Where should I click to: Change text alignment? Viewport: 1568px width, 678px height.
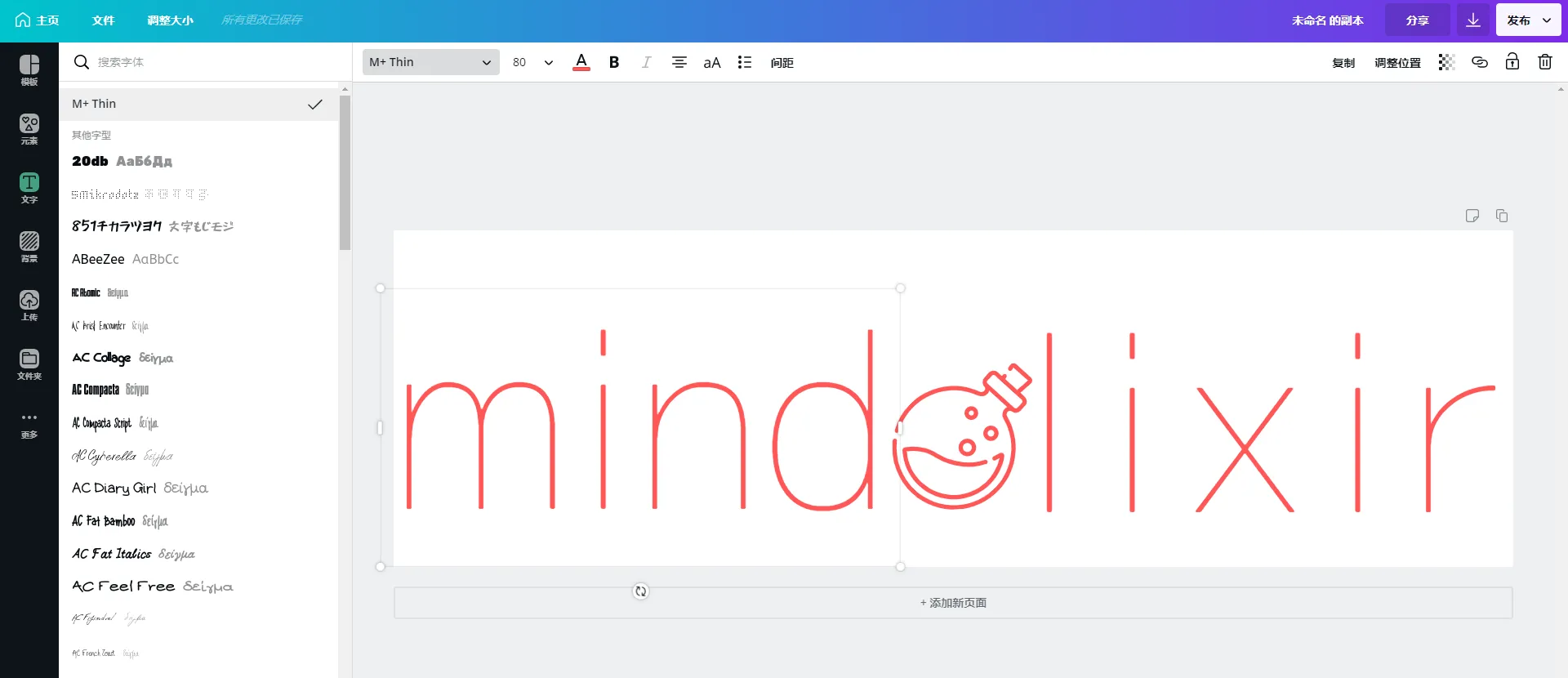679,62
